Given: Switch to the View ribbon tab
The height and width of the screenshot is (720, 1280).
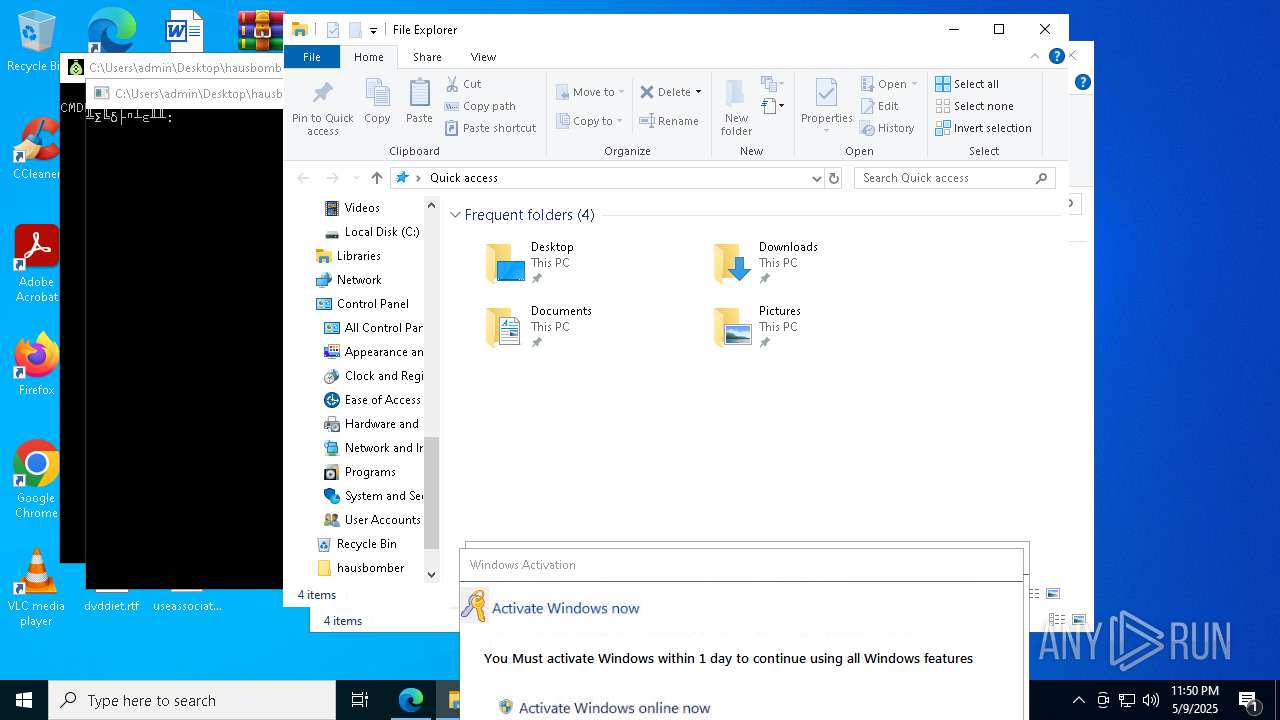Looking at the screenshot, I should pos(483,57).
